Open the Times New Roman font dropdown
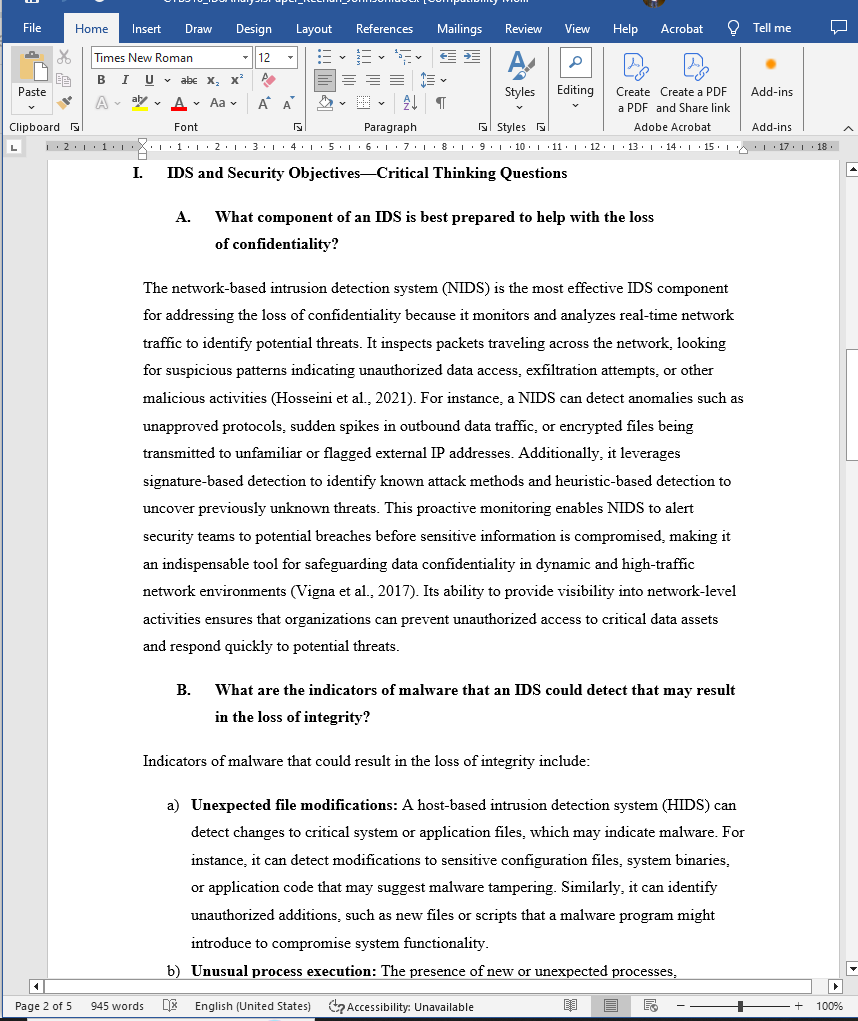Viewport: 858px width, 1021px height. (245, 58)
